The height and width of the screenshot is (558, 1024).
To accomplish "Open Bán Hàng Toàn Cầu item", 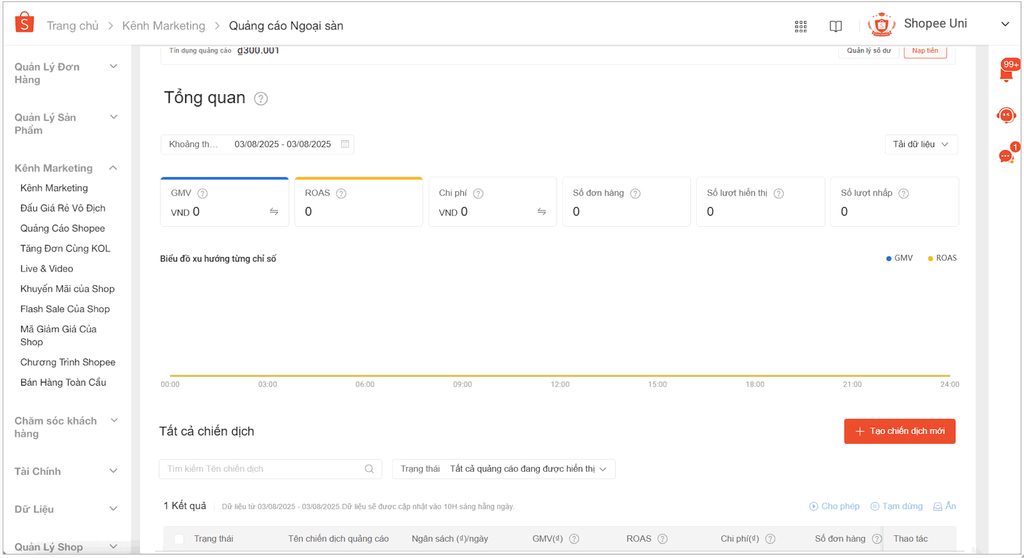I will (63, 383).
